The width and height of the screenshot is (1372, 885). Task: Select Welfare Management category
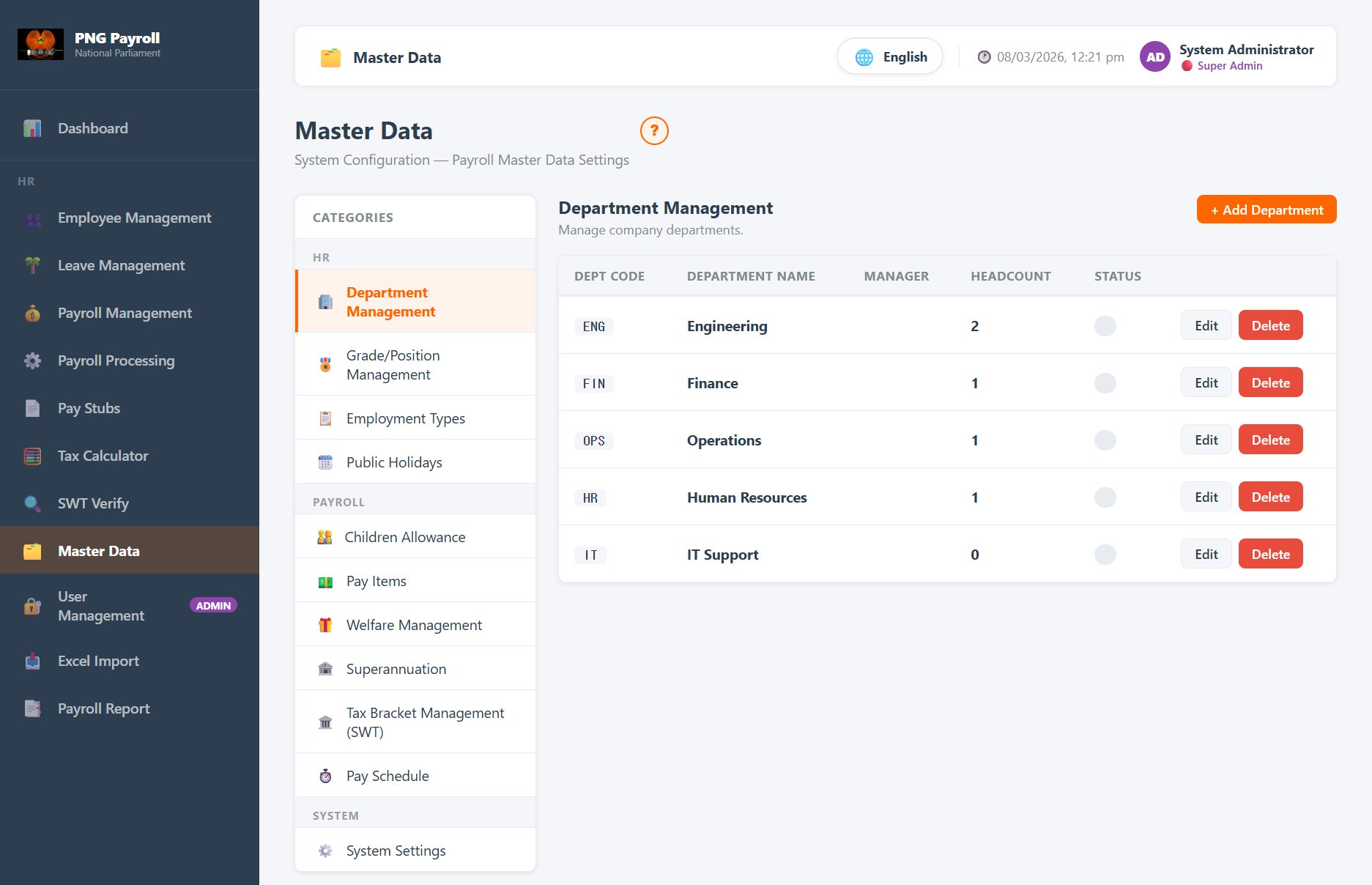click(415, 625)
